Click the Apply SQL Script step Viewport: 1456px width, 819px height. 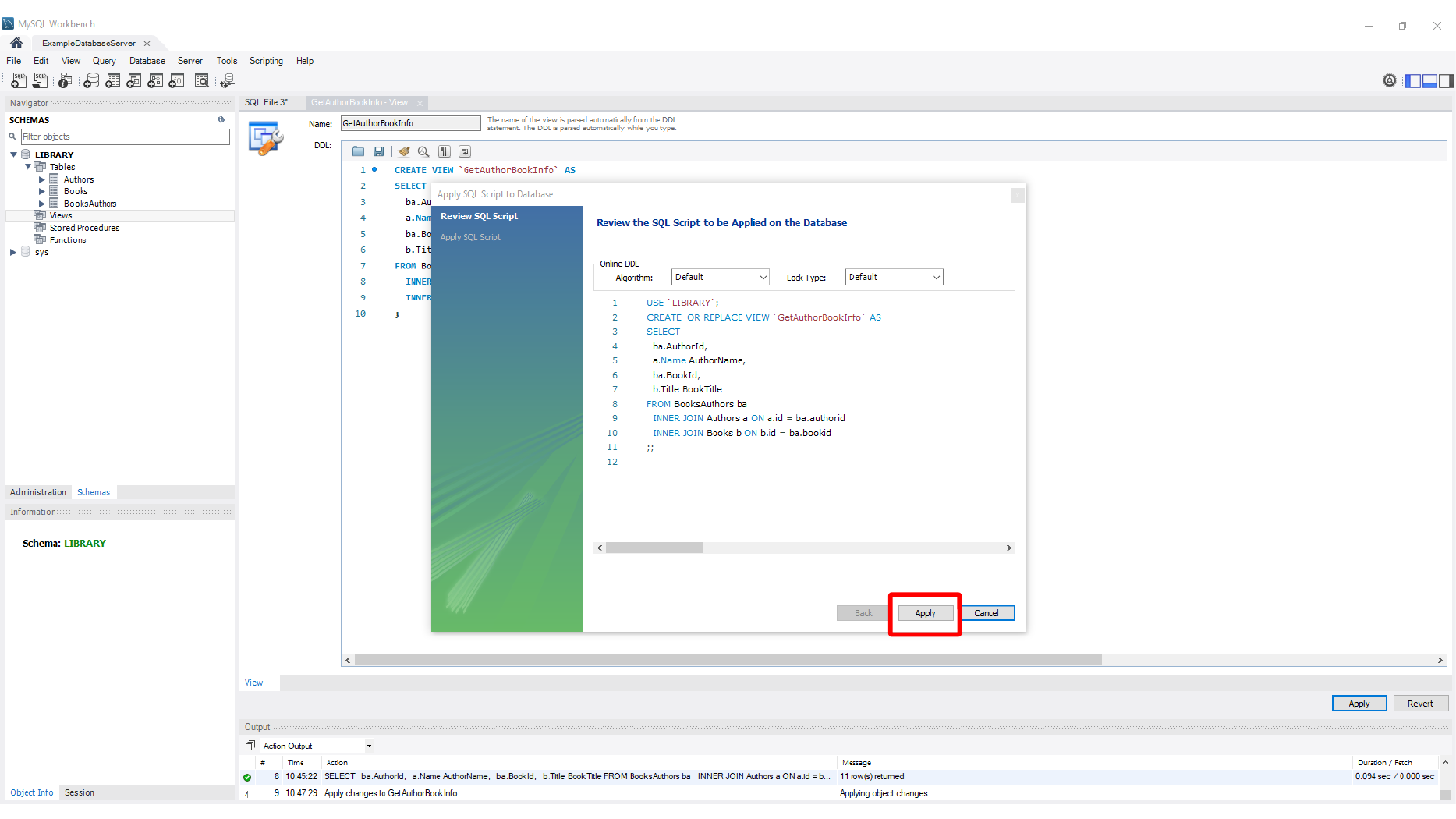pos(470,237)
